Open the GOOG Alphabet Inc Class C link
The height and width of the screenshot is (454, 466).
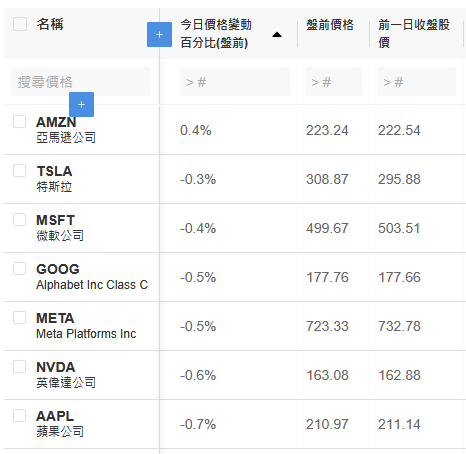pyautogui.click(x=92, y=277)
